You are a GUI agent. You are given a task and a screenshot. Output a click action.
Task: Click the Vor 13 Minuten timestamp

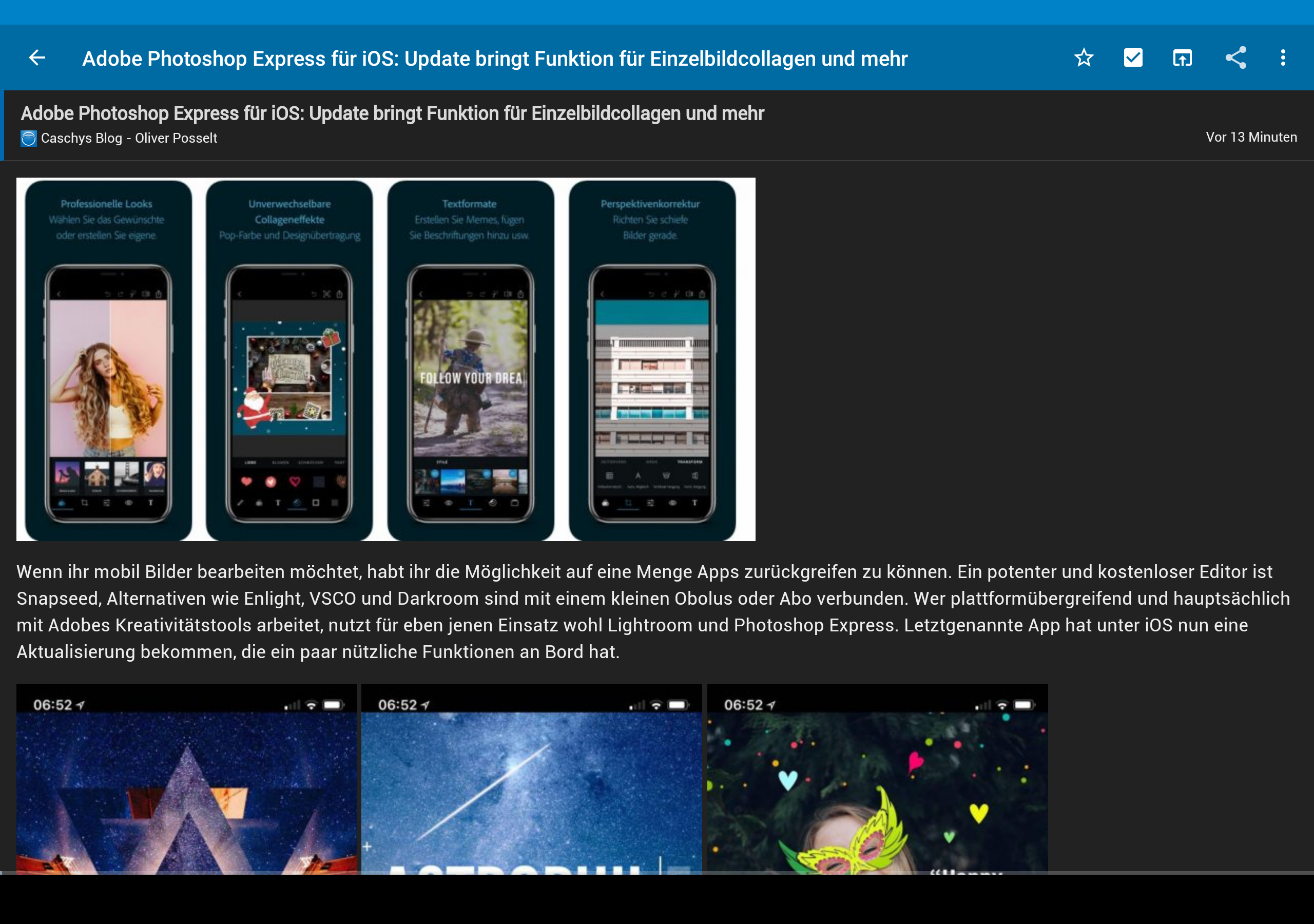(1251, 138)
